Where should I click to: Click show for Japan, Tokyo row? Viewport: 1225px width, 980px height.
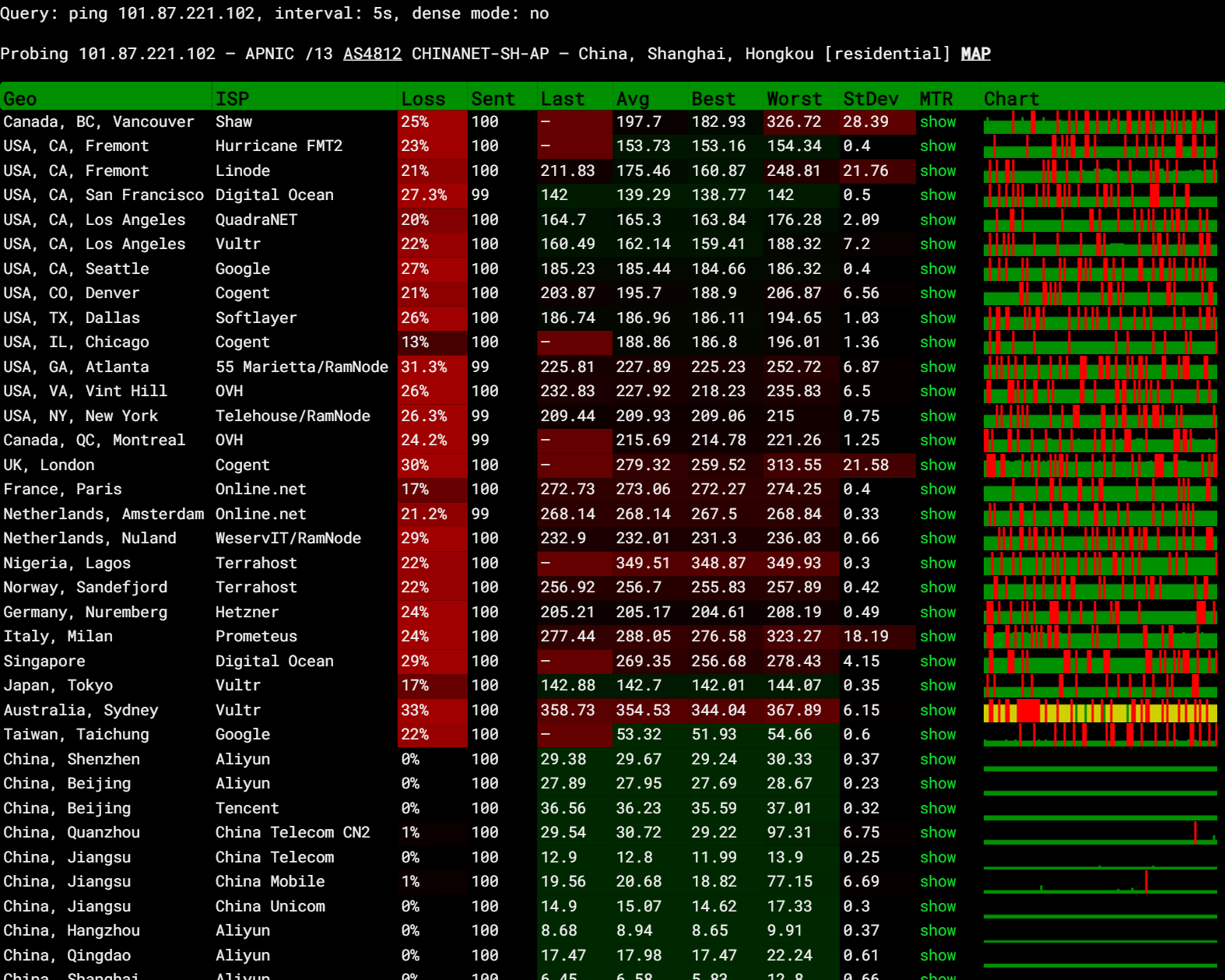(938, 686)
